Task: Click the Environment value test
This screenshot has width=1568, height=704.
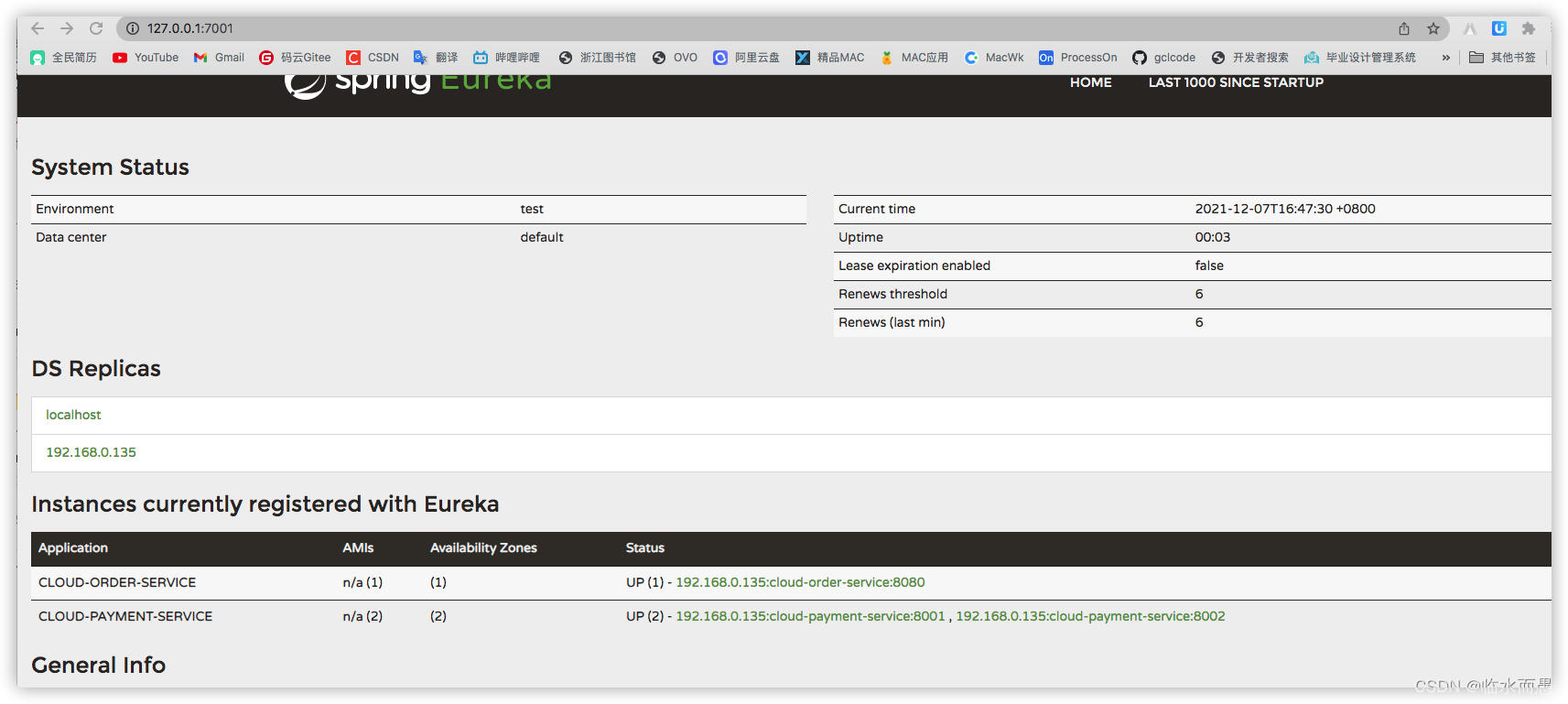Action: (x=532, y=209)
